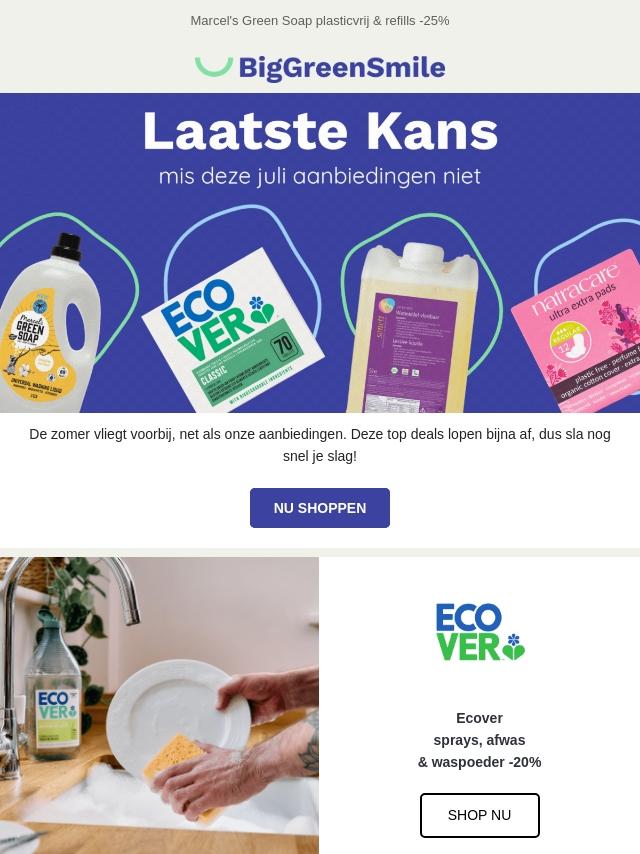Viewport: 640px width, 854px height.
Task: Click the NU SHOPPEN button
Action: (x=320, y=508)
